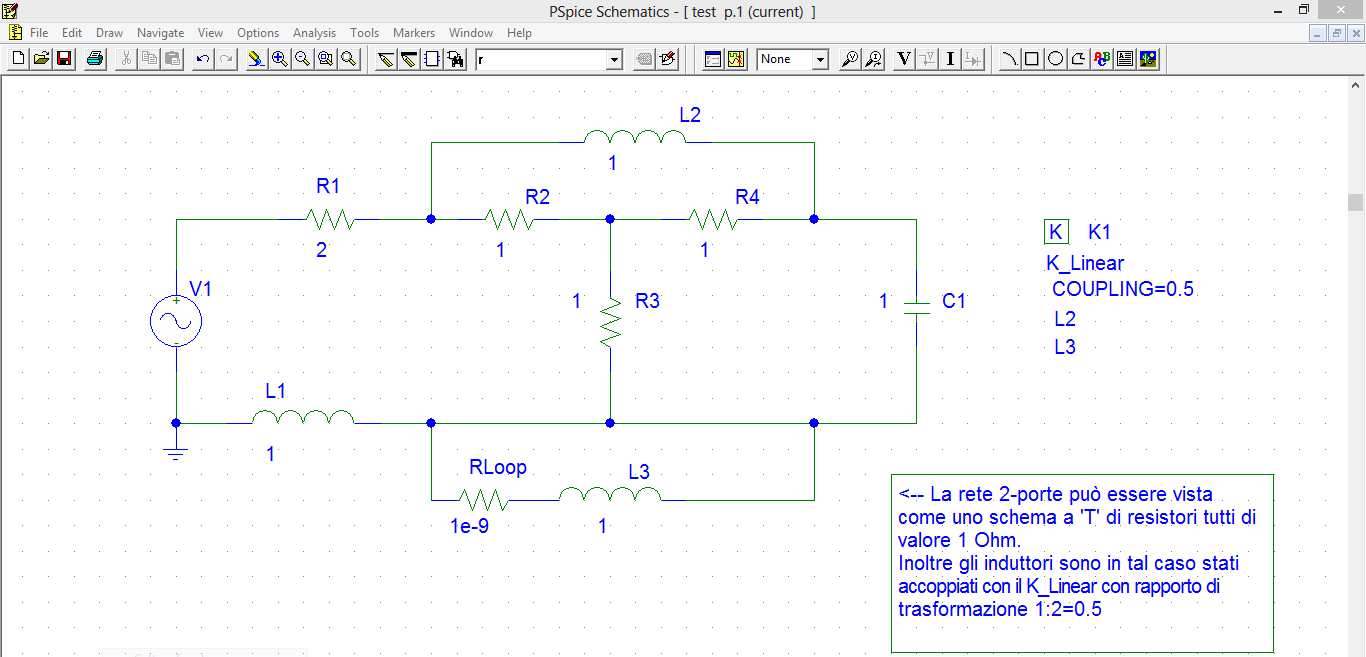Open the Markers menu

413,33
